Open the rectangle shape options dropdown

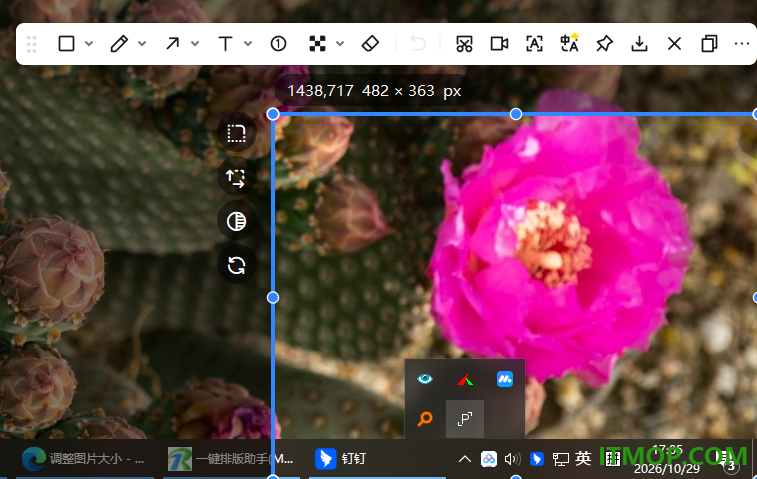coord(89,44)
